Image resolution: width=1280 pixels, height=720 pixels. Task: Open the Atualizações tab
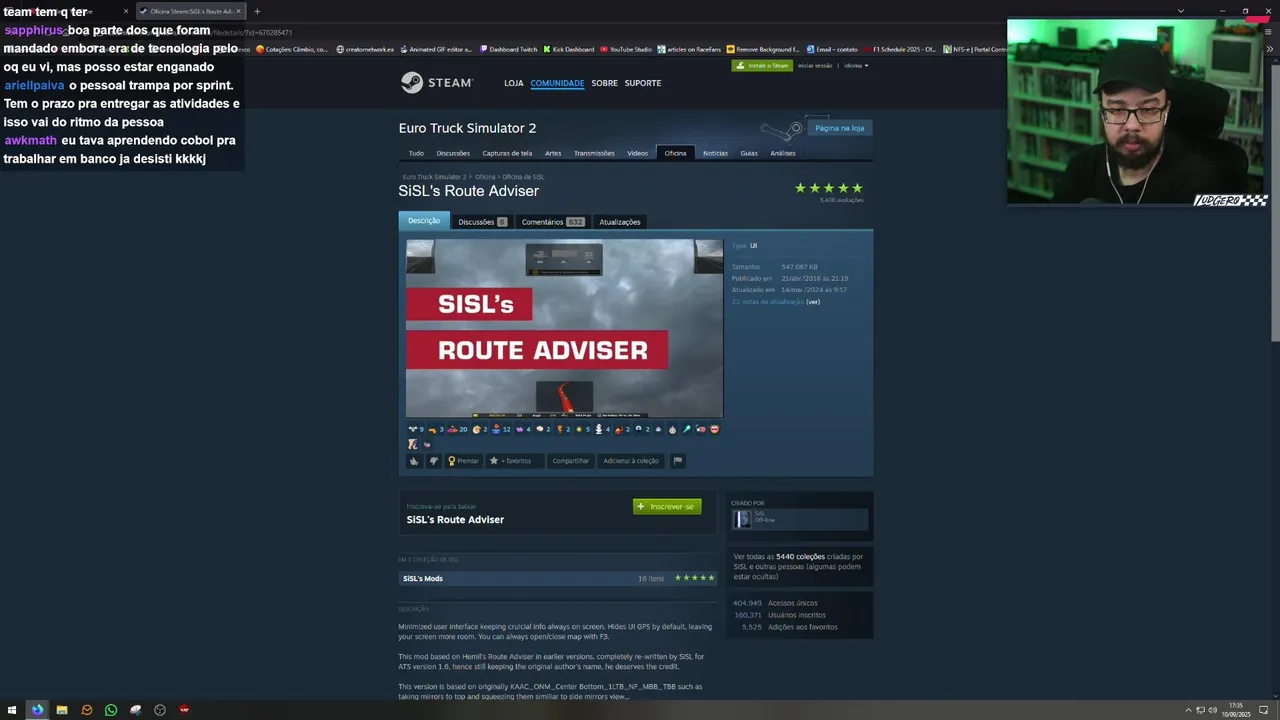tap(620, 222)
